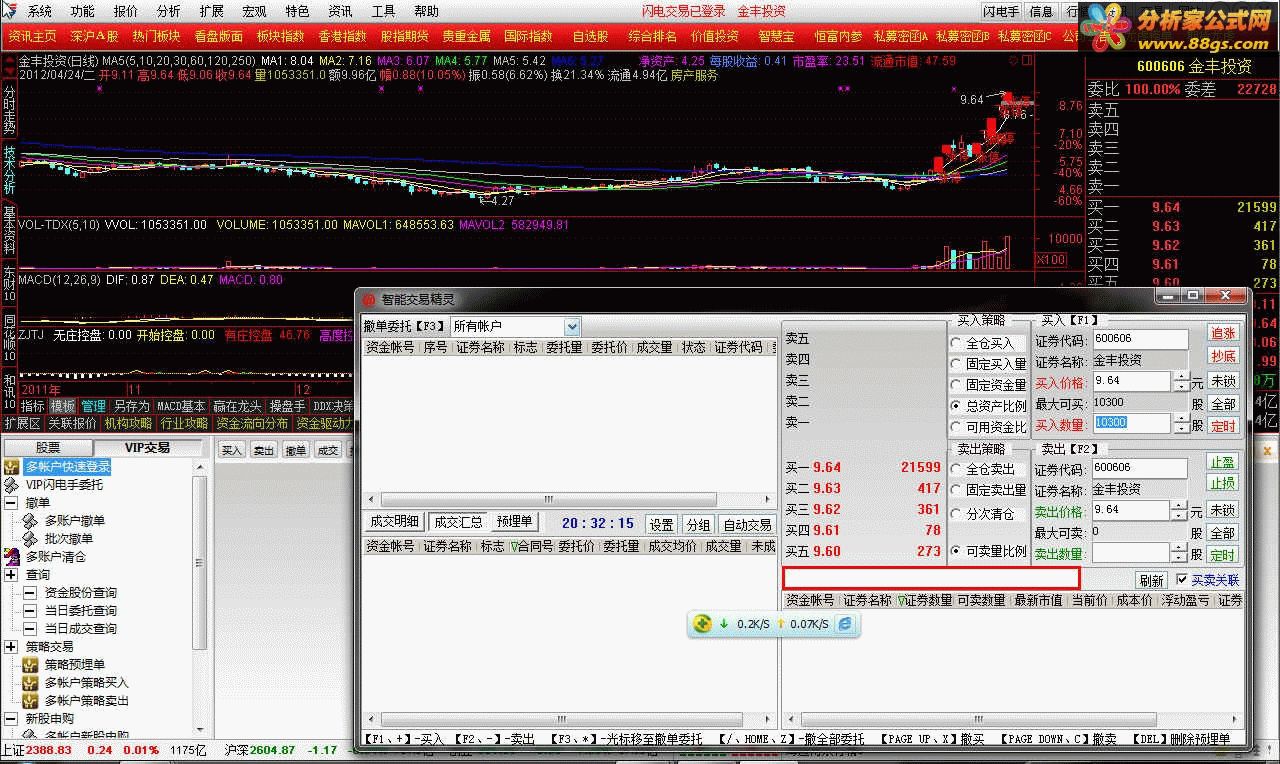Image resolution: width=1280 pixels, height=764 pixels.
Task: Click the 刷新 button
Action: coord(1151,580)
